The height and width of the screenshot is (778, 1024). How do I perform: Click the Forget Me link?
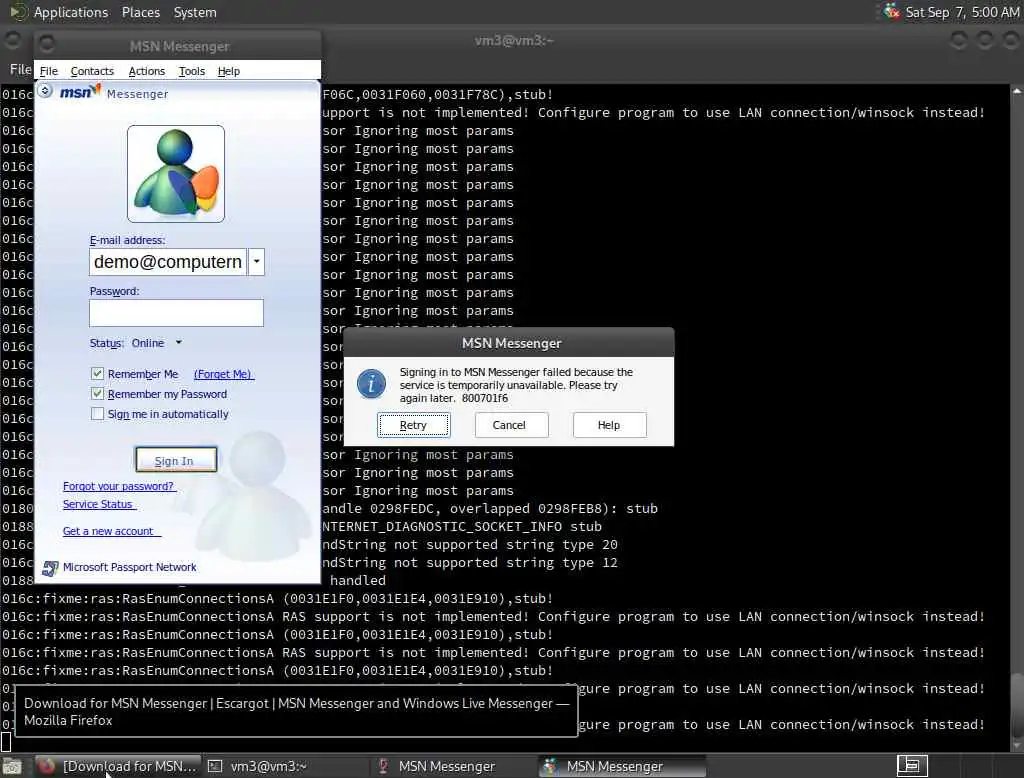tap(223, 374)
